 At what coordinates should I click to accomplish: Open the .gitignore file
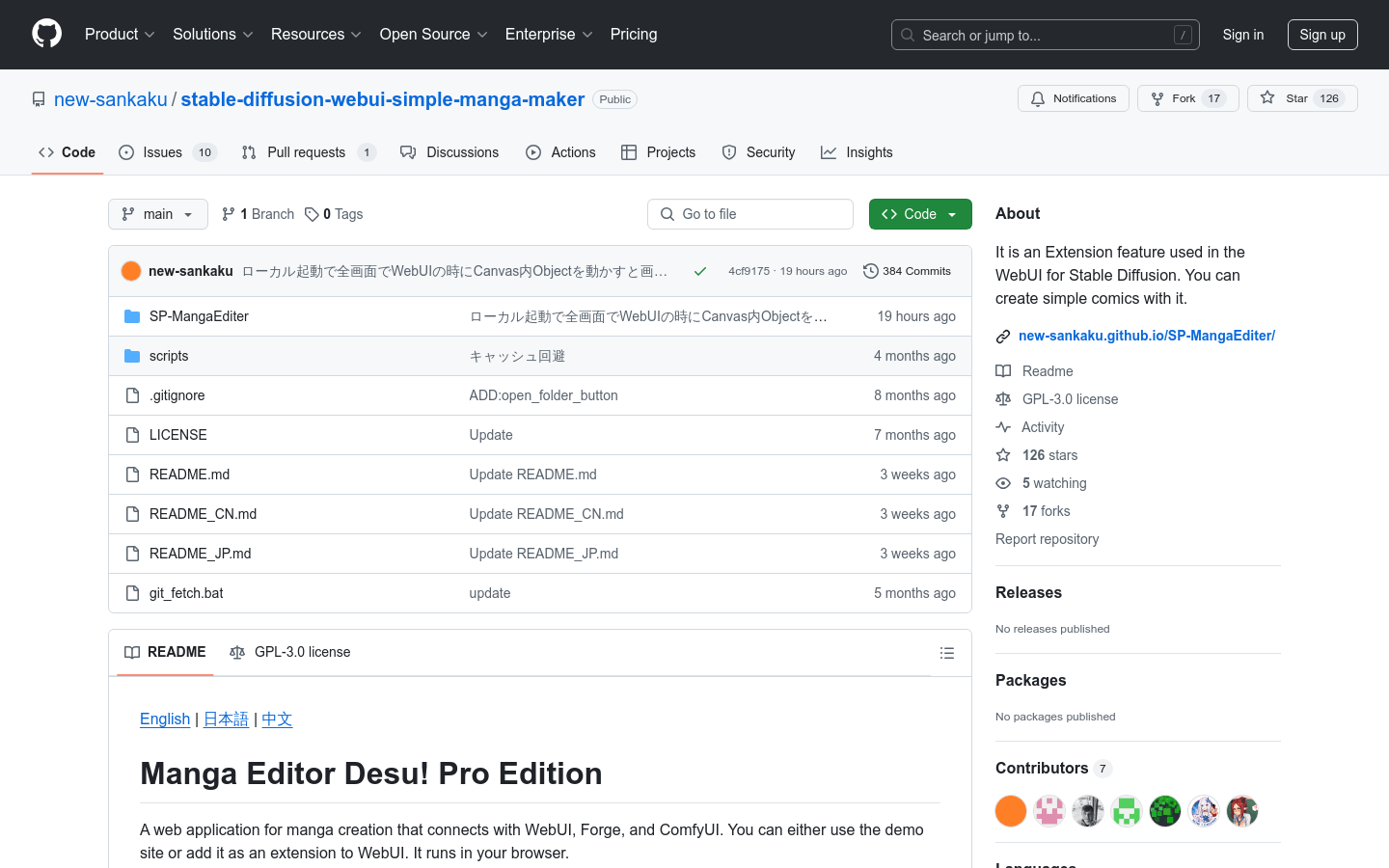(x=177, y=395)
